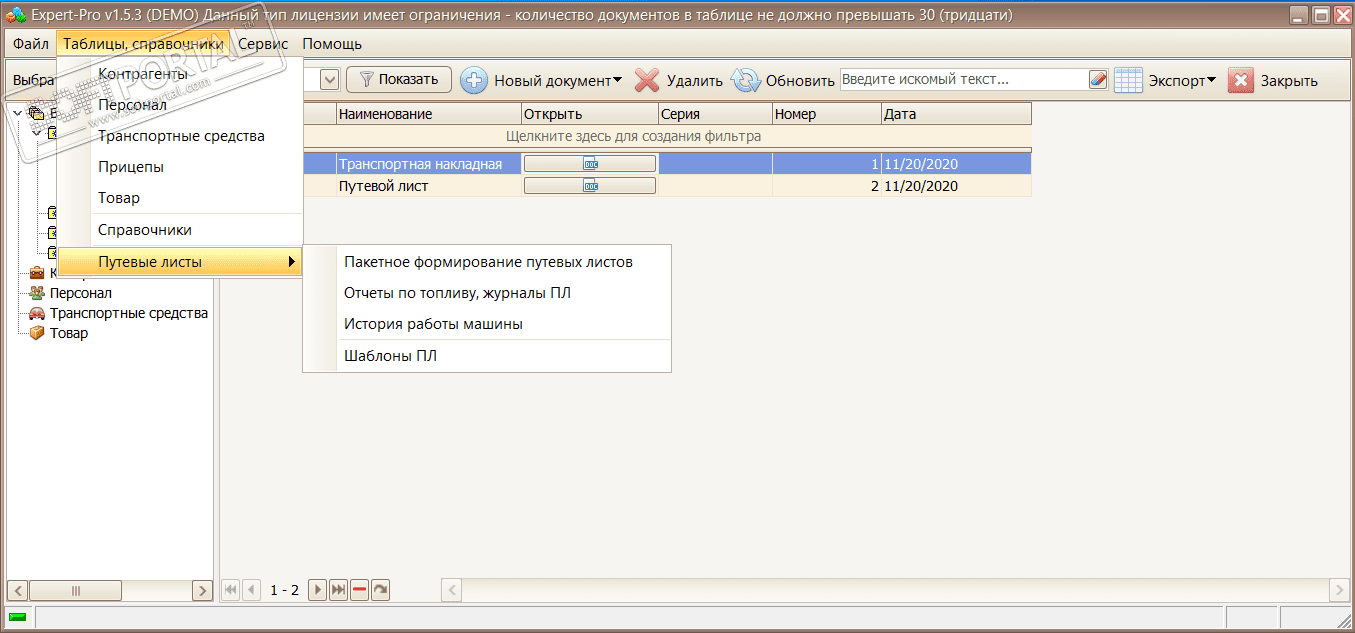Click the funnel icon on Показать
This screenshot has height=633, width=1355.
(366, 80)
